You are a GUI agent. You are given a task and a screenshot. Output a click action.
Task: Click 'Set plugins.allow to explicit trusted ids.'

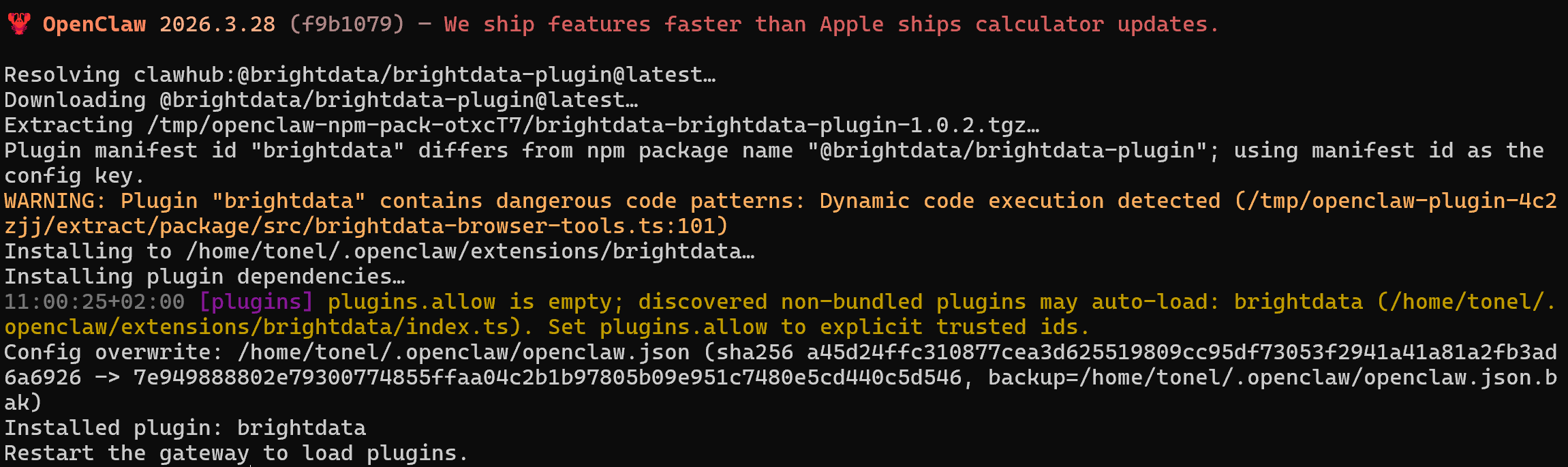point(819,327)
